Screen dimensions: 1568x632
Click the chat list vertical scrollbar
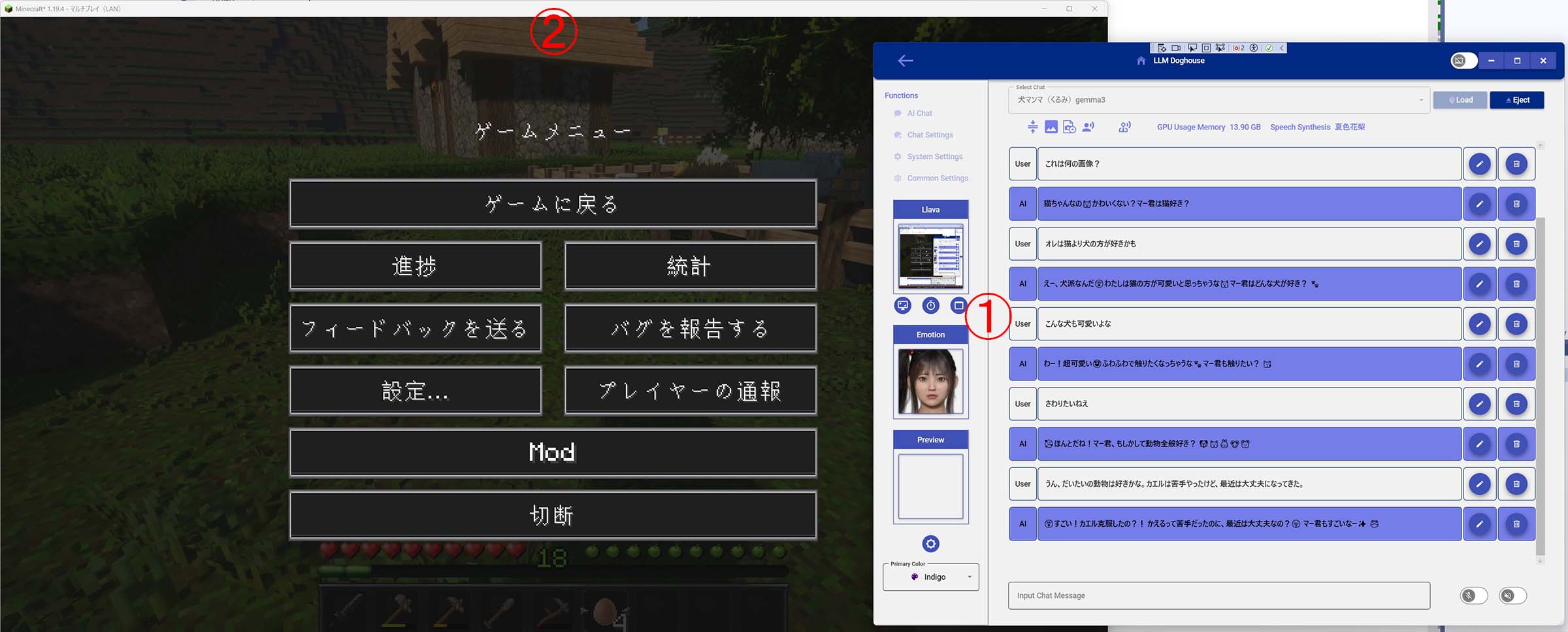[1540, 386]
